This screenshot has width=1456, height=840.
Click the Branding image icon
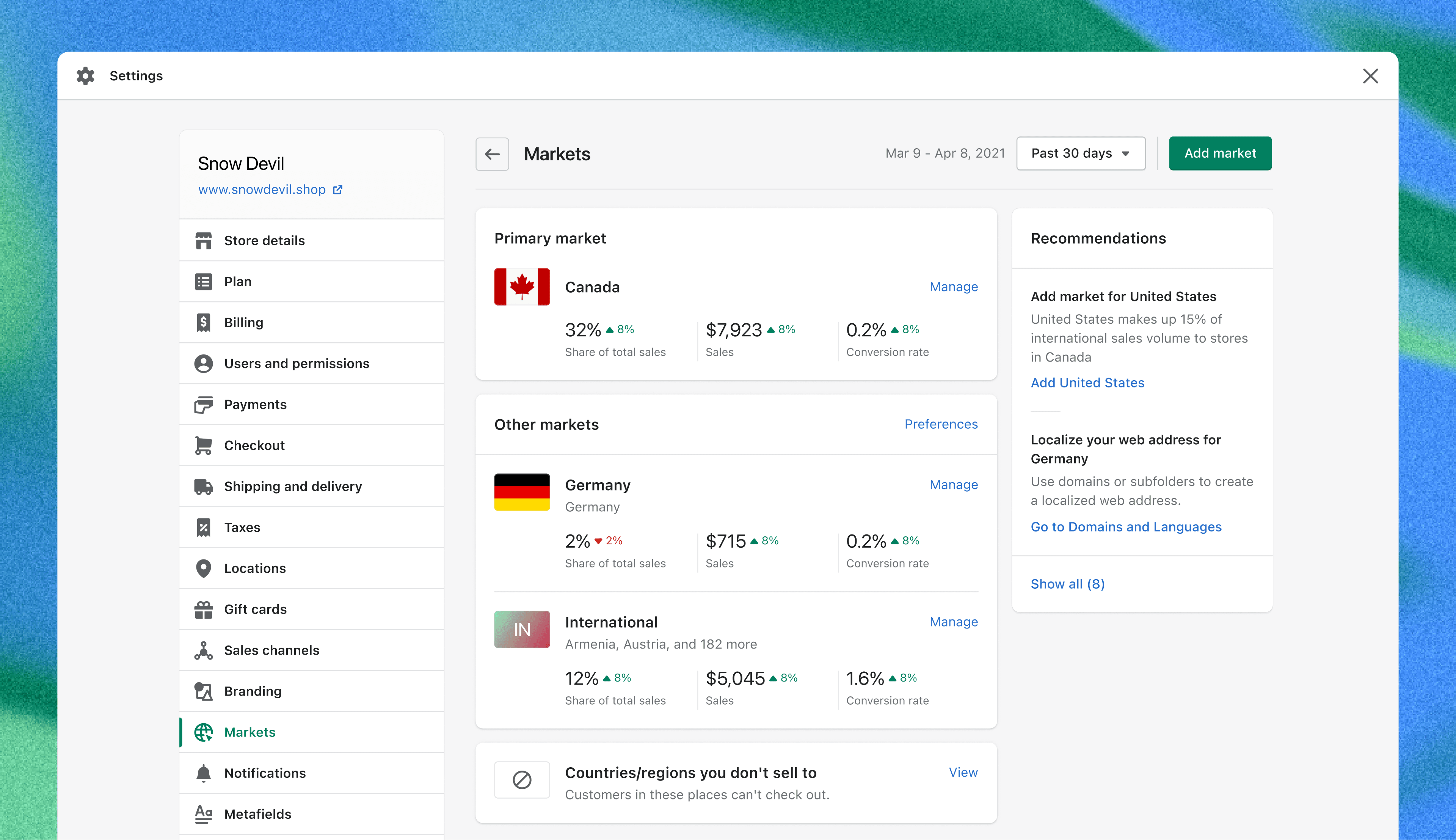[203, 691]
